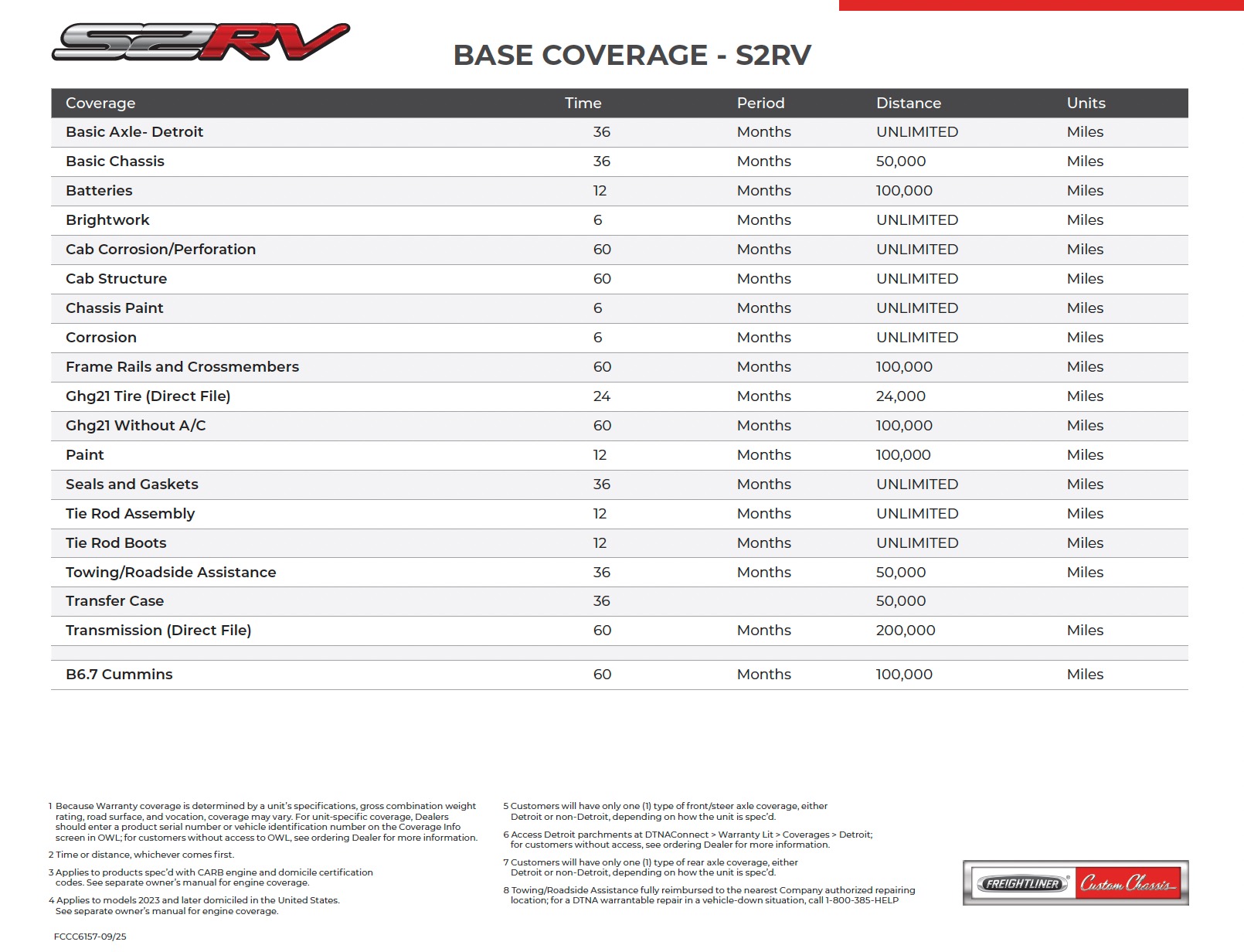Click the 24,000 distance value
The height and width of the screenshot is (952, 1244).
(x=900, y=396)
